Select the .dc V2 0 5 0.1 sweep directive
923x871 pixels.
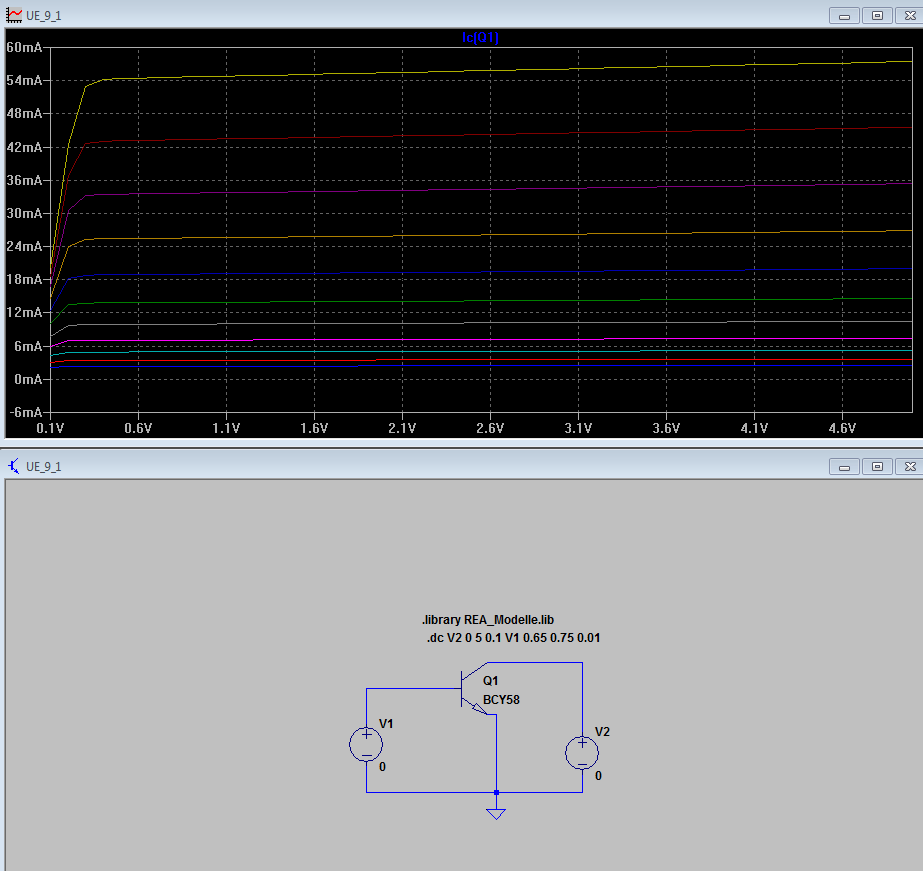(x=513, y=638)
